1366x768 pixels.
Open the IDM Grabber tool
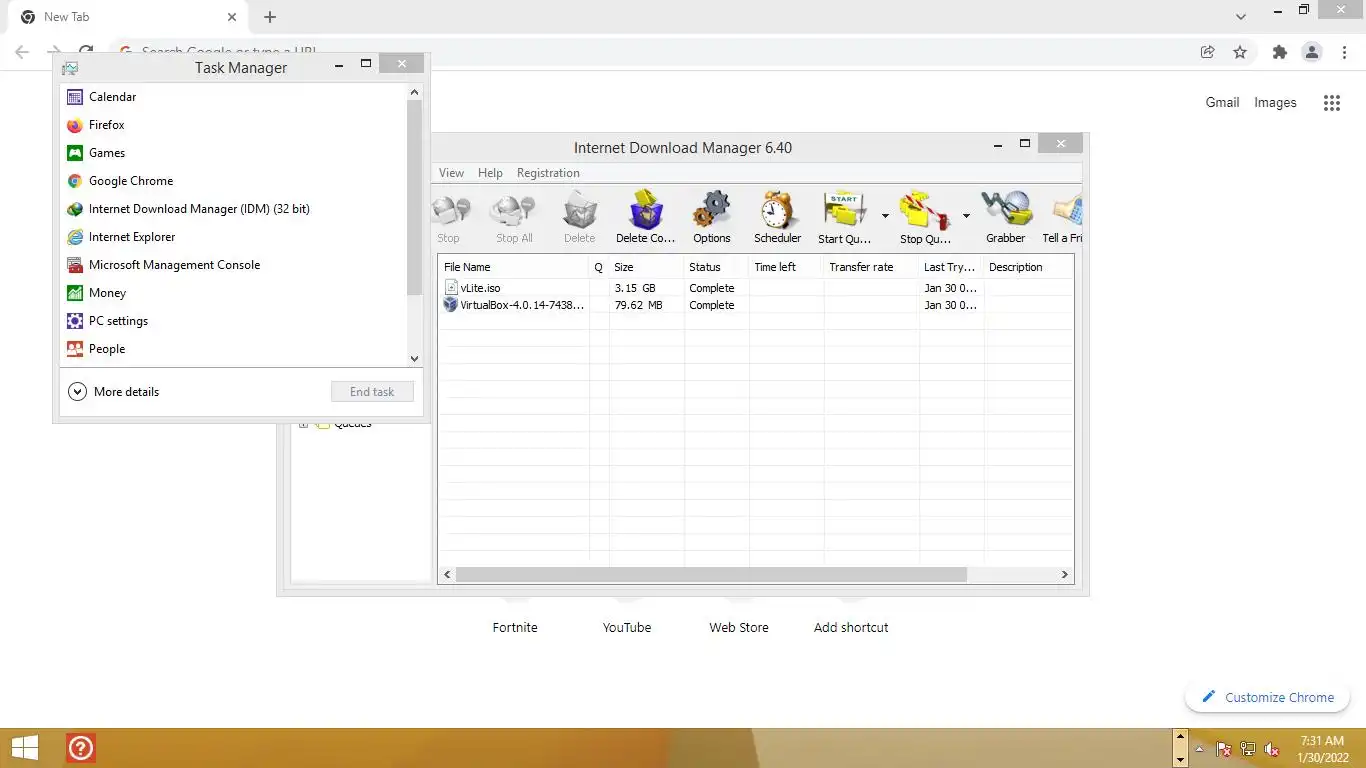(x=1005, y=218)
